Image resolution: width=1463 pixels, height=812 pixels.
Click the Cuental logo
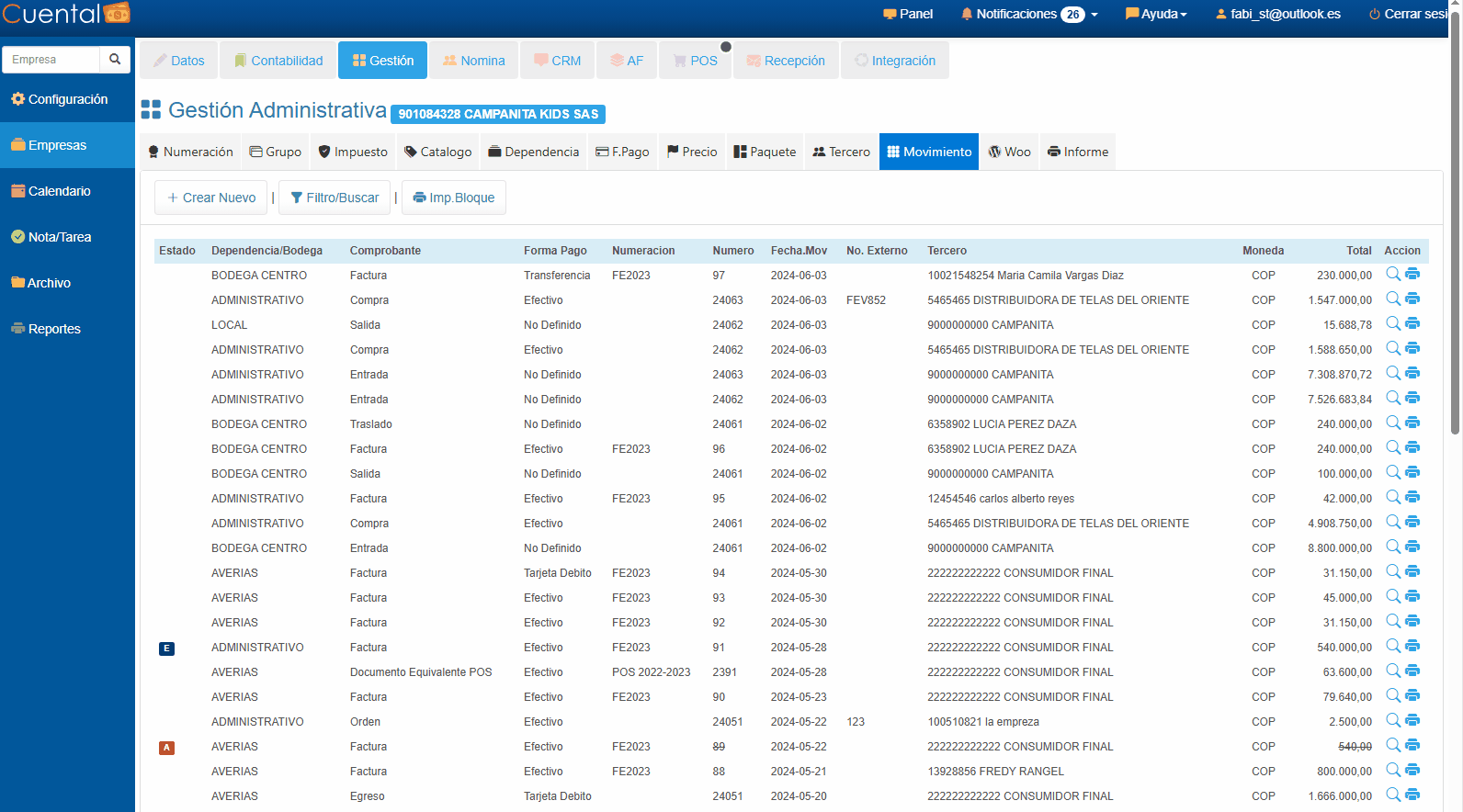tap(66, 14)
